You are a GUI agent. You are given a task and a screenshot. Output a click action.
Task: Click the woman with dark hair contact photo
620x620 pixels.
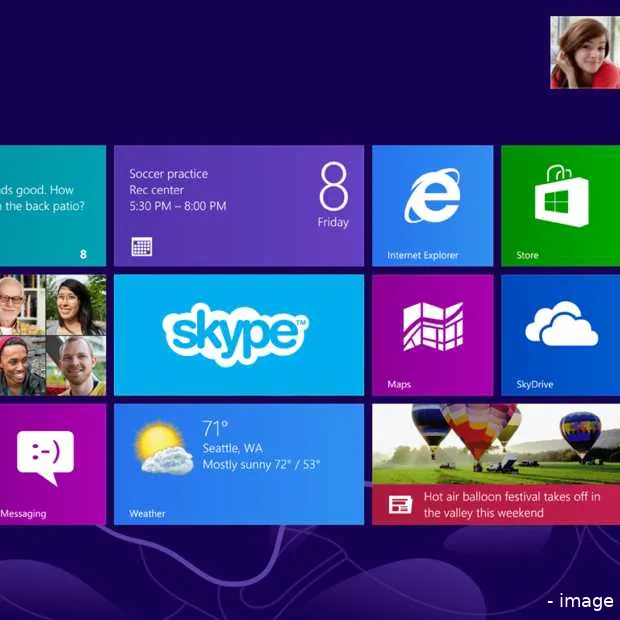[76, 304]
